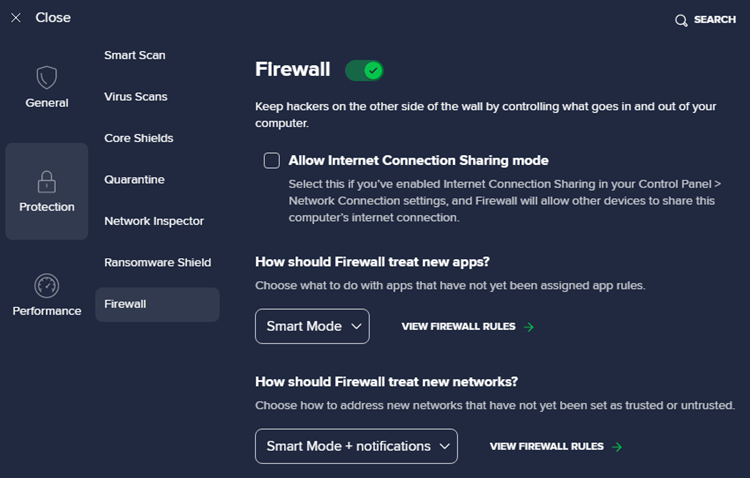Check Allow Internet Connection Sharing mode
Viewport: 750px width, 478px height.
pyautogui.click(x=272, y=160)
